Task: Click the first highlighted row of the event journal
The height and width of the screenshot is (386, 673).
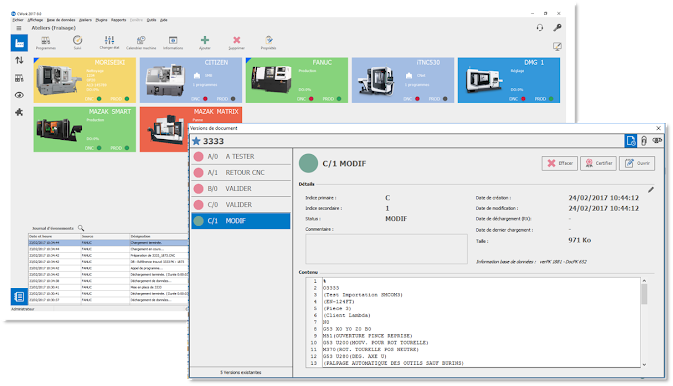Action: coord(108,243)
